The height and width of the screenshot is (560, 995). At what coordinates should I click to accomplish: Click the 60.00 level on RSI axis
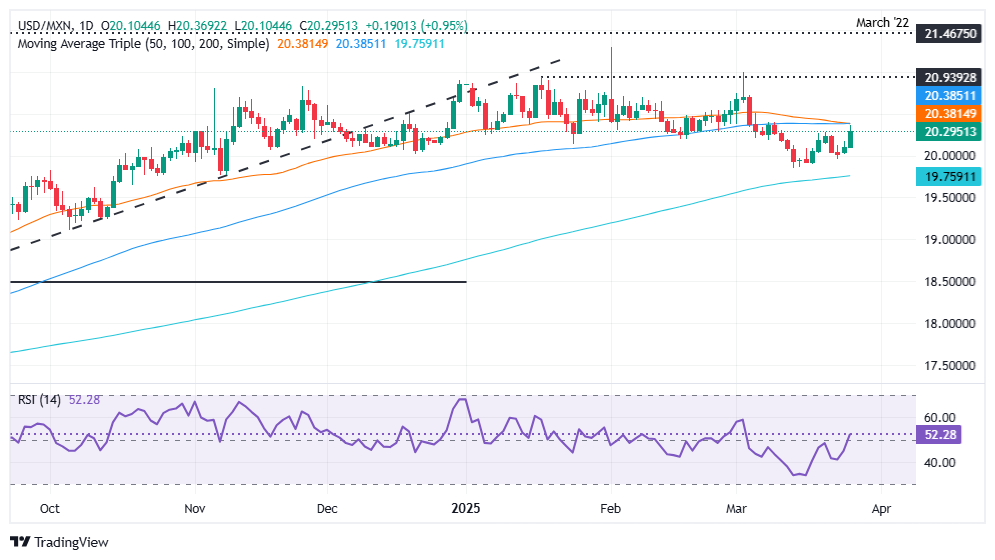941,417
